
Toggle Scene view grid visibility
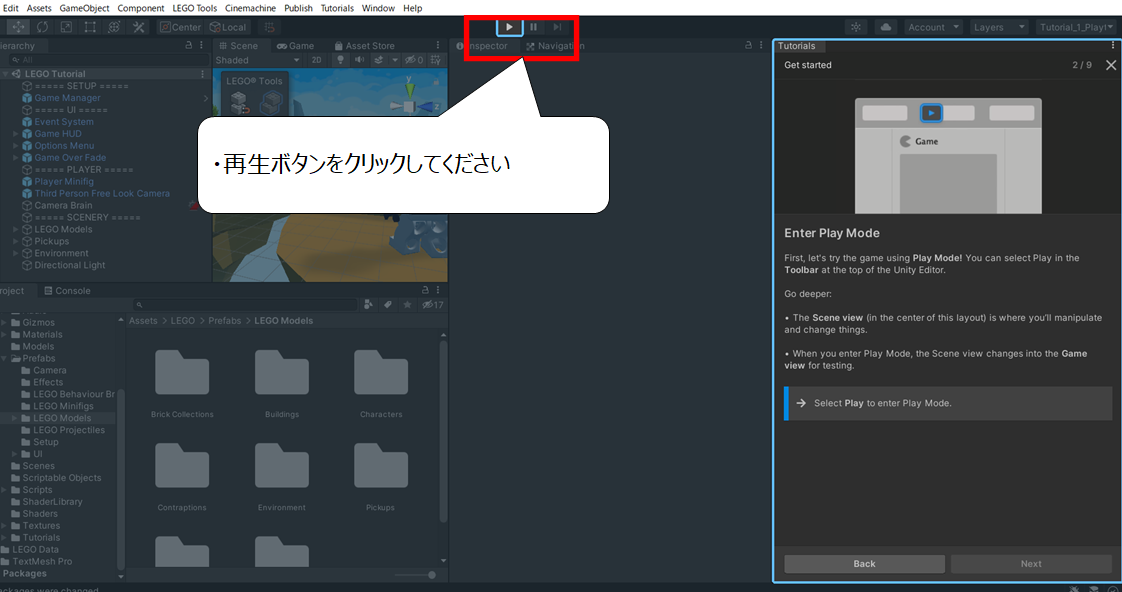[x=435, y=60]
